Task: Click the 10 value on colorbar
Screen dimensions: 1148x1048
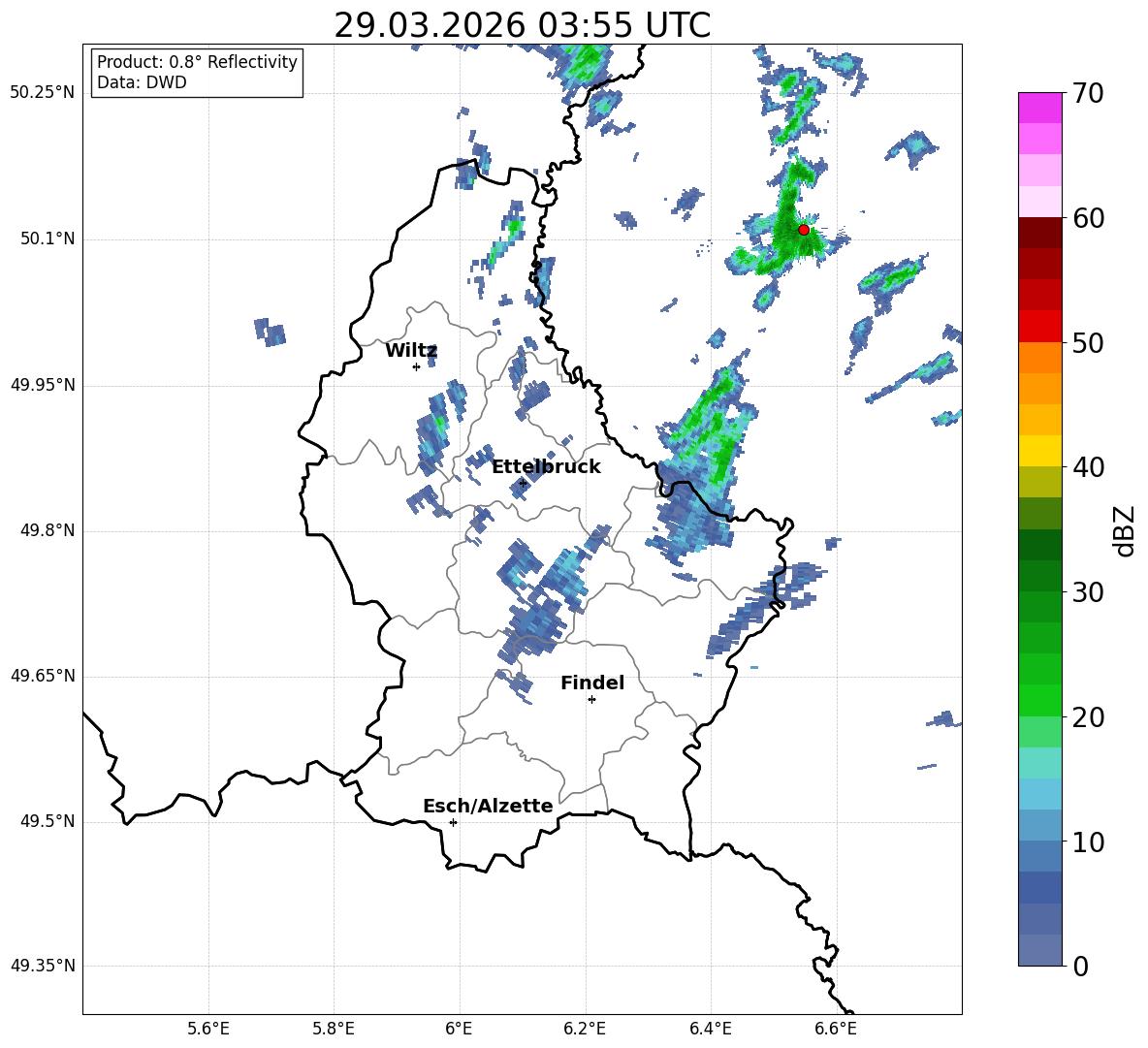Action: (1088, 842)
